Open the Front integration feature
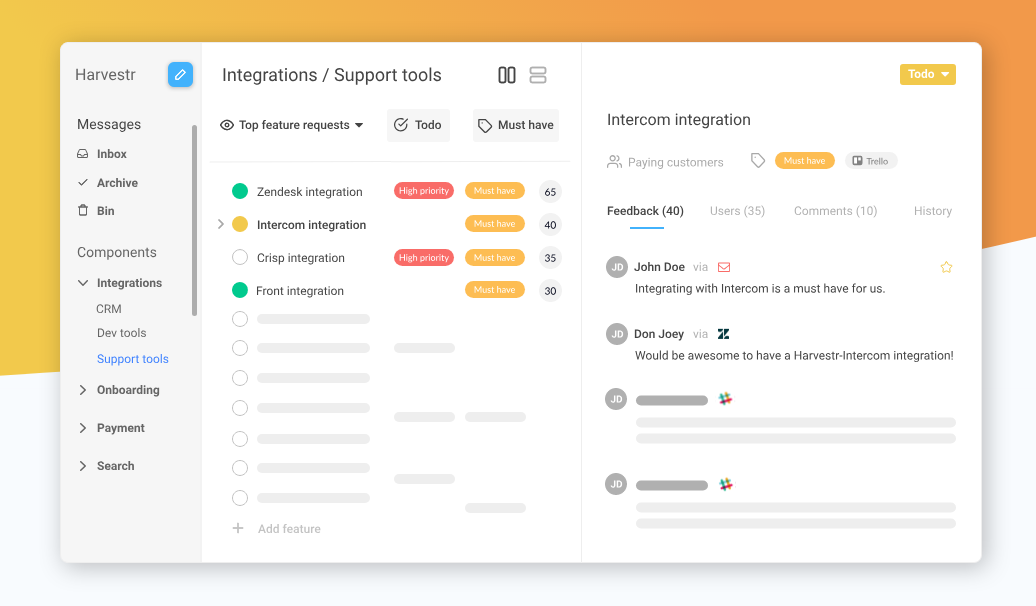 [299, 291]
